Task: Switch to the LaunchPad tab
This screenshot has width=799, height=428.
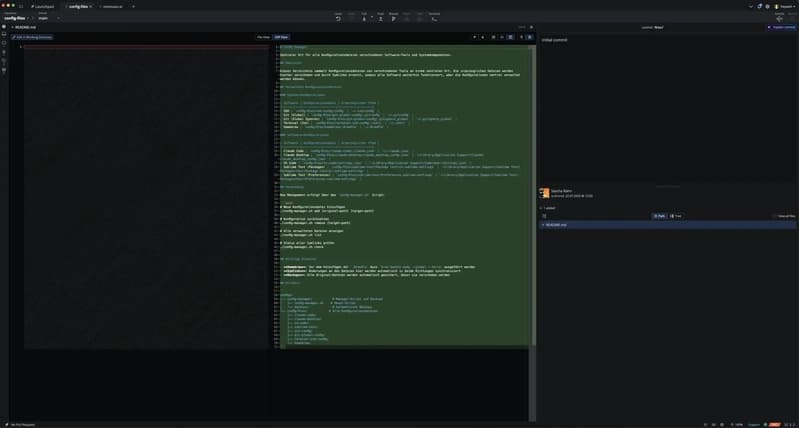Action: (x=43, y=7)
